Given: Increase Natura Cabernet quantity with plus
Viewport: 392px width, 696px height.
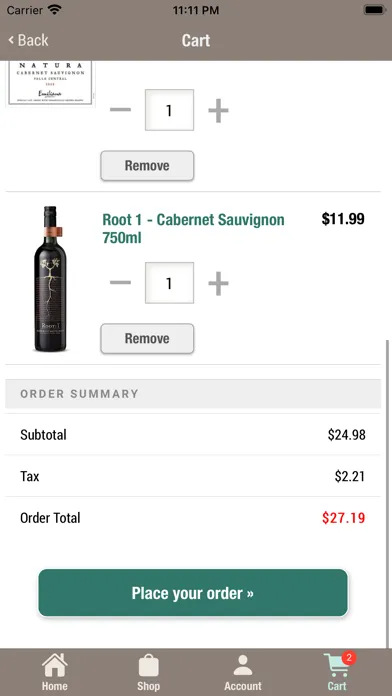Looking at the screenshot, I should click(x=218, y=110).
